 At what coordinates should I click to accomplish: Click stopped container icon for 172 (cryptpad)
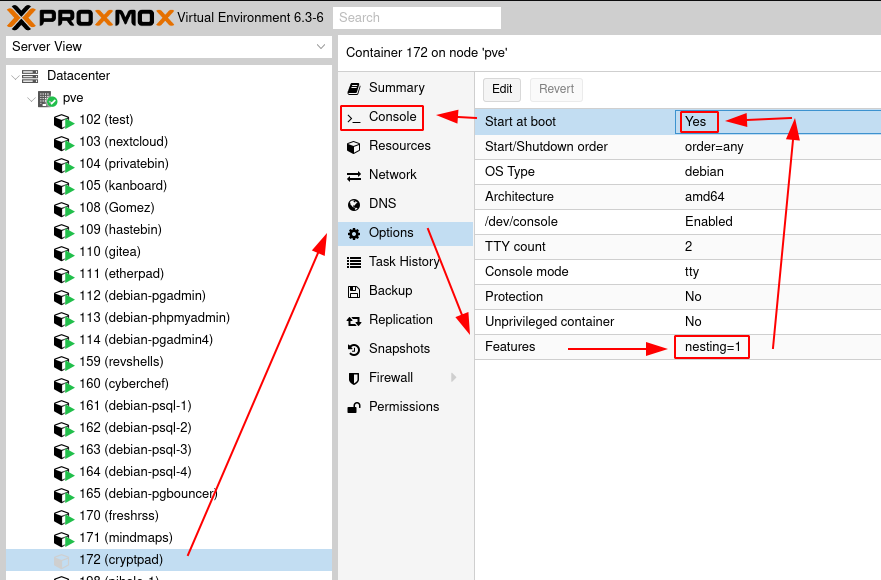point(62,560)
